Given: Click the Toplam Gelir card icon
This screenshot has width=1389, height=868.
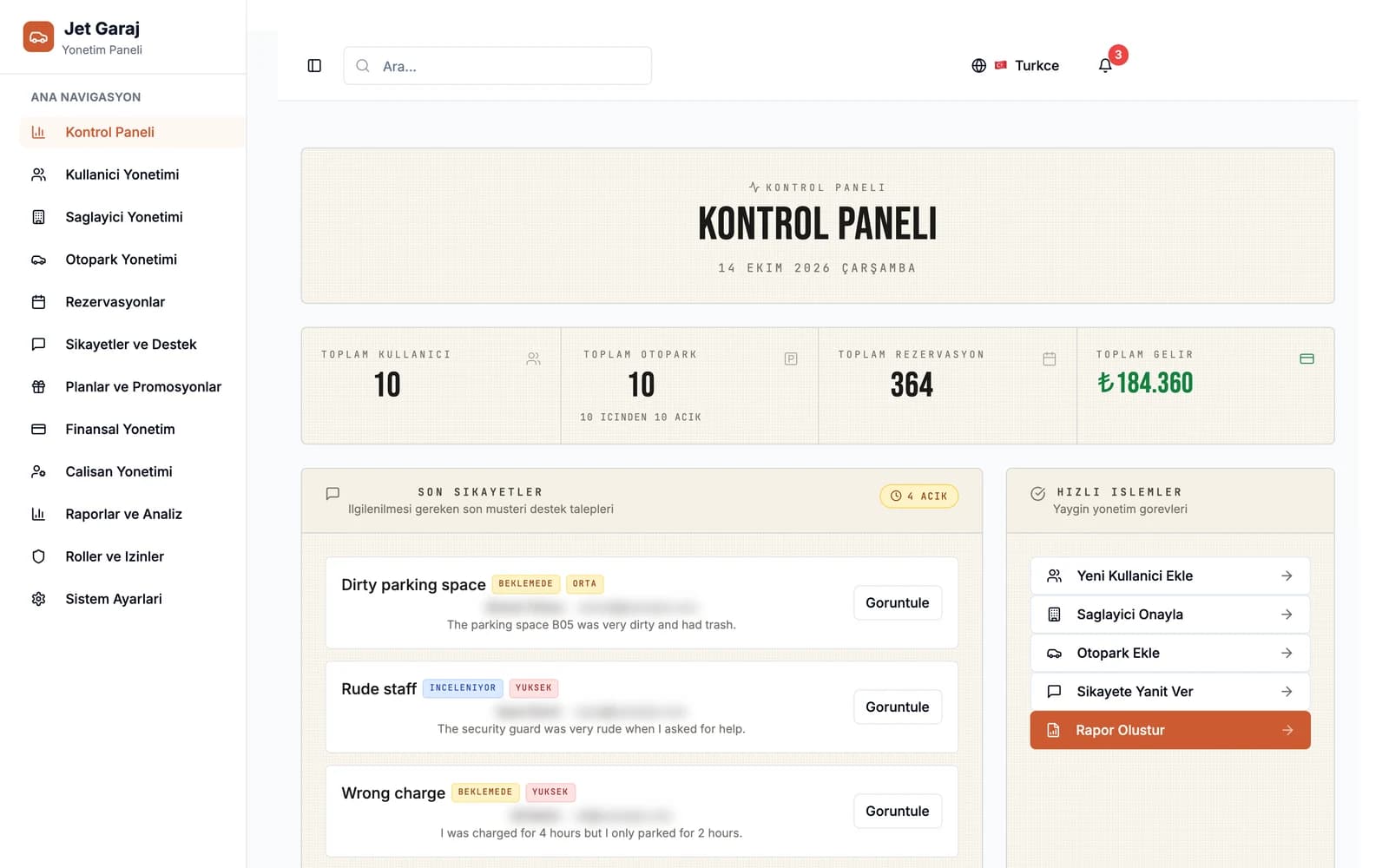Looking at the screenshot, I should click(1307, 358).
